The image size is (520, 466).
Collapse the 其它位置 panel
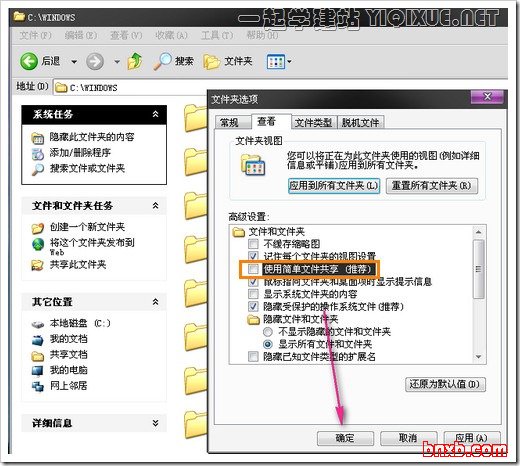(x=155, y=302)
